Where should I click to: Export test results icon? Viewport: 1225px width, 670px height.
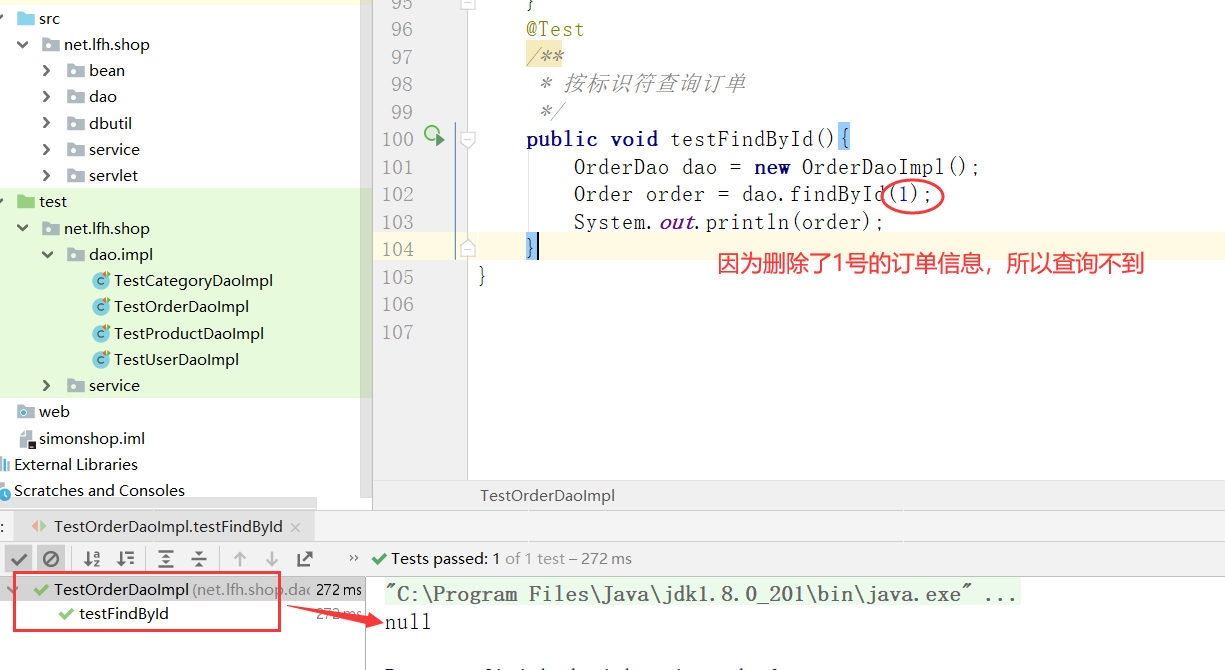click(305, 559)
